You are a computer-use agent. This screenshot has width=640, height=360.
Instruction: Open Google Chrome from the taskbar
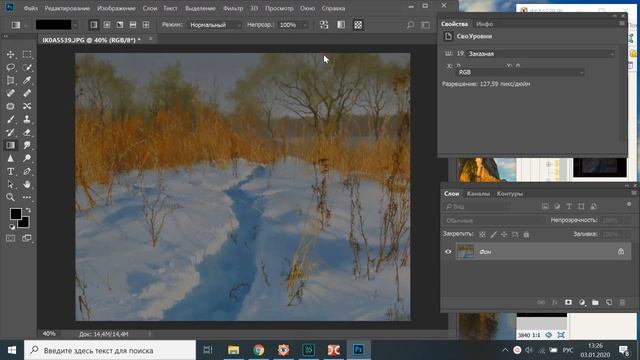(x=258, y=350)
